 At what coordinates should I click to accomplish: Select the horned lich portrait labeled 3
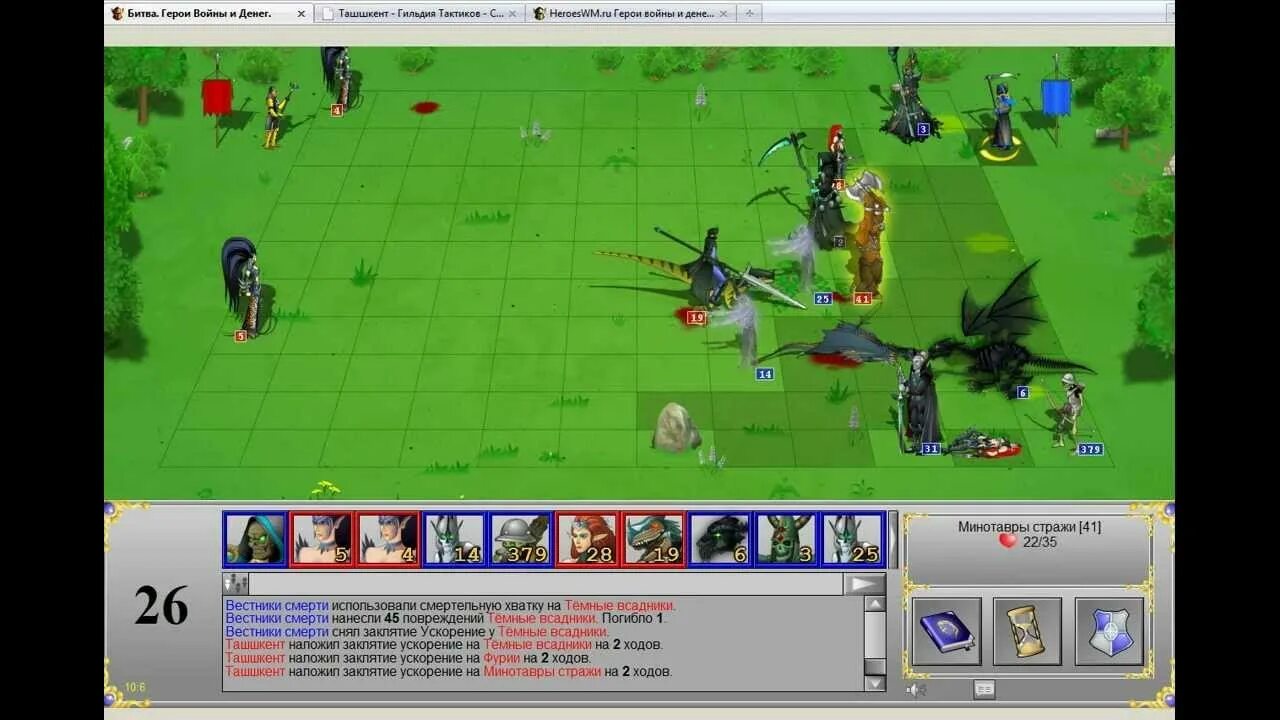point(785,540)
